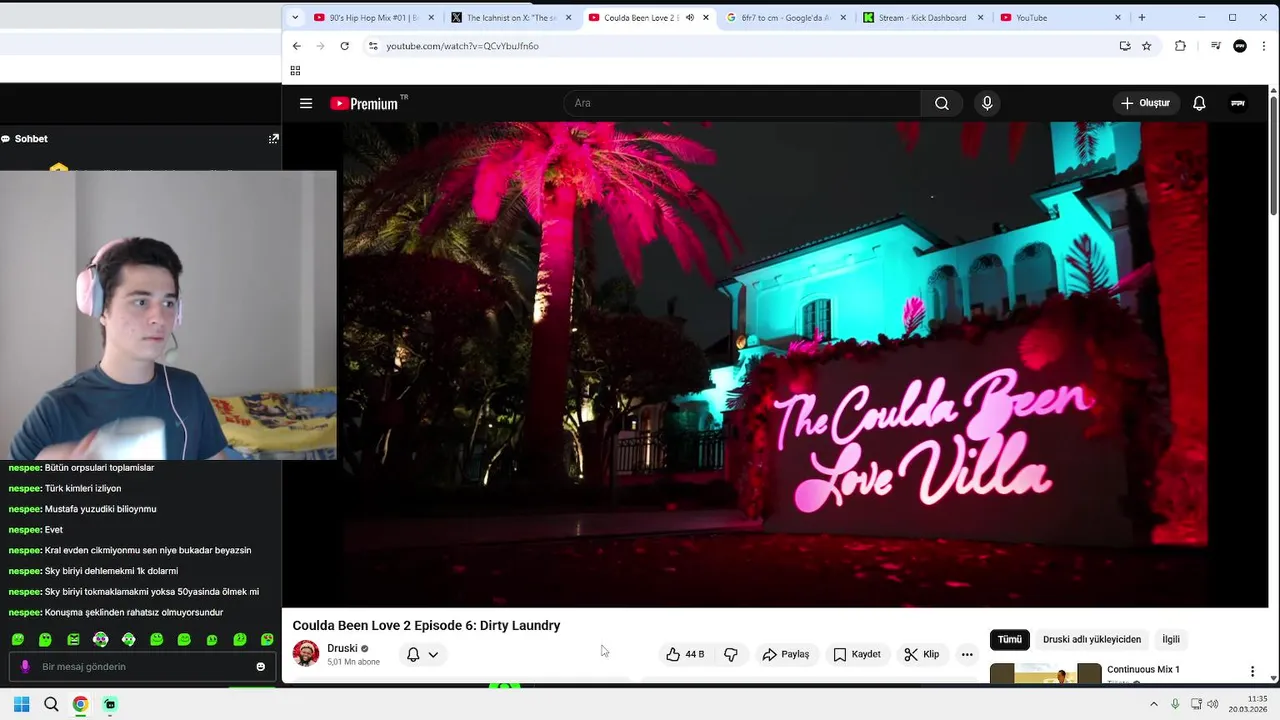Open the Druski channel name link
This screenshot has width=1280, height=720.
342,648
